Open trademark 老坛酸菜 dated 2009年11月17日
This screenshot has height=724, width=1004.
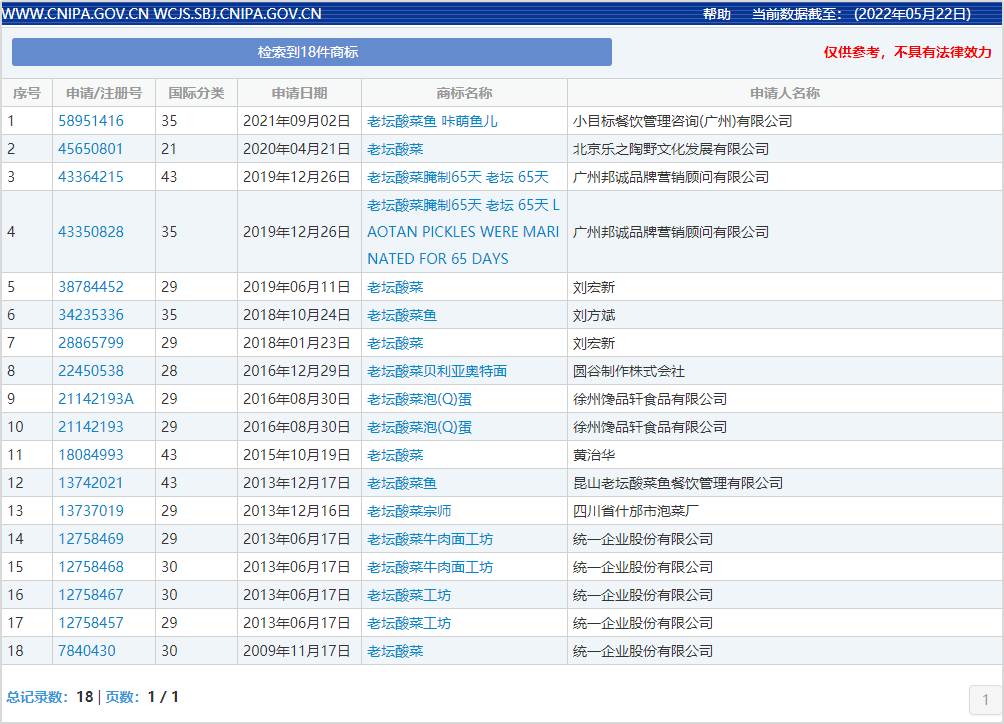395,651
